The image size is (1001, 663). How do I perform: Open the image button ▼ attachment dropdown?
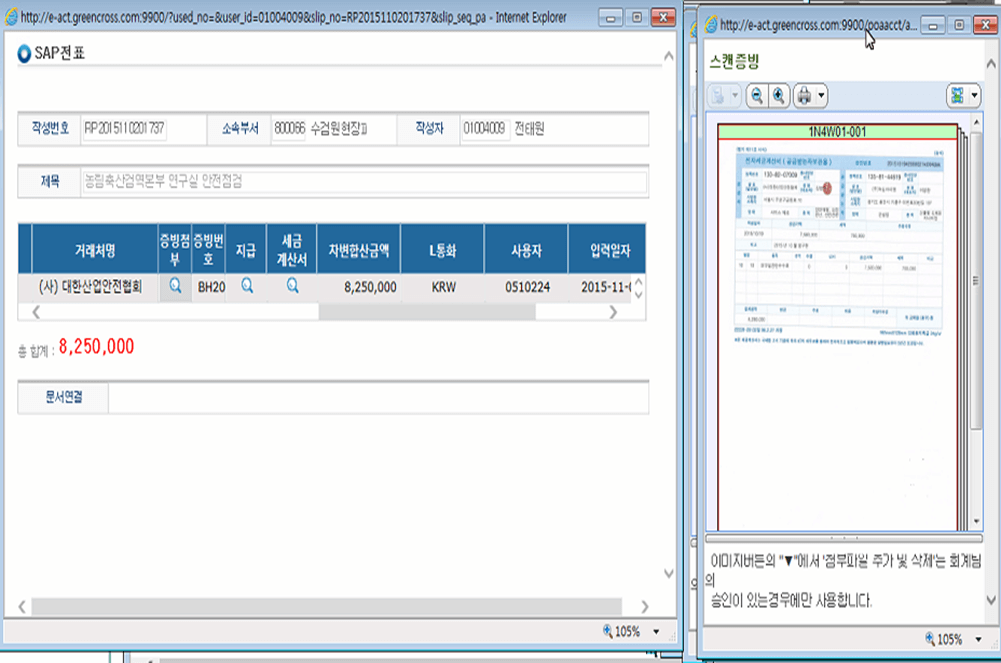(x=973, y=95)
